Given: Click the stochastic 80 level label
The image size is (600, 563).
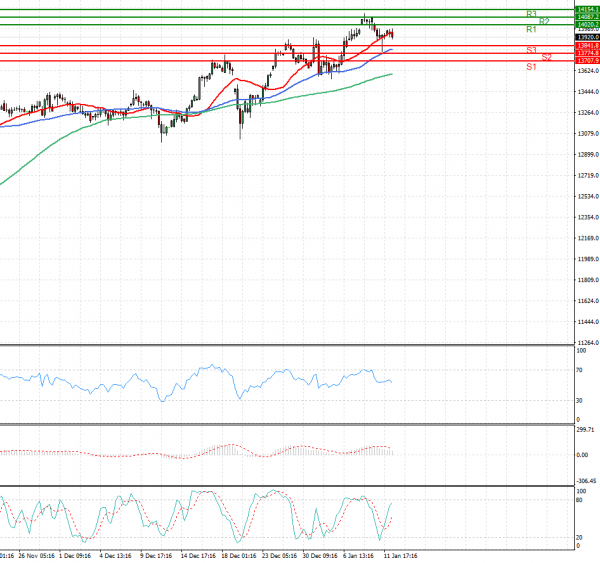Looking at the screenshot, I should coord(579,500).
